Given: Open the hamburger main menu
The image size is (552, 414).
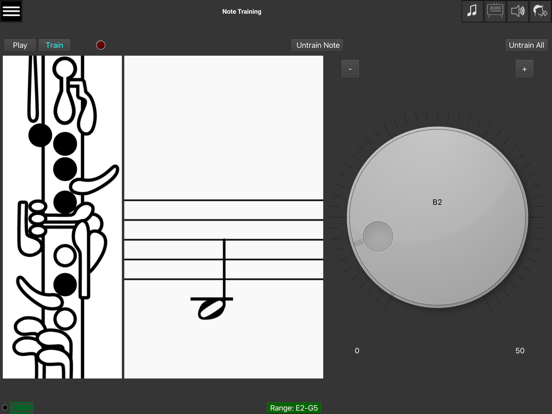Looking at the screenshot, I should pyautogui.click(x=11, y=11).
